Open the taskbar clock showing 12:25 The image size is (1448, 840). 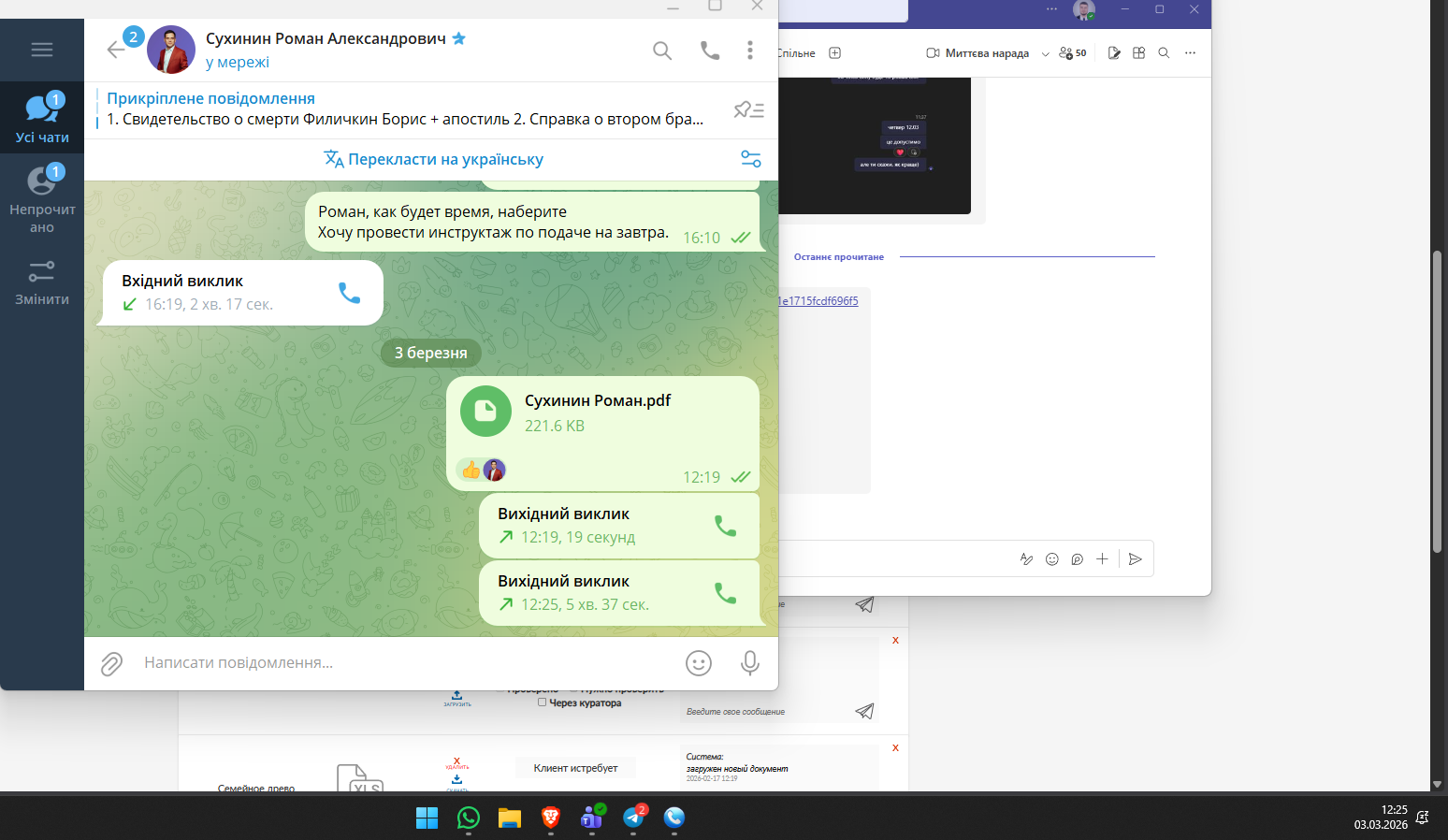[x=1381, y=817]
